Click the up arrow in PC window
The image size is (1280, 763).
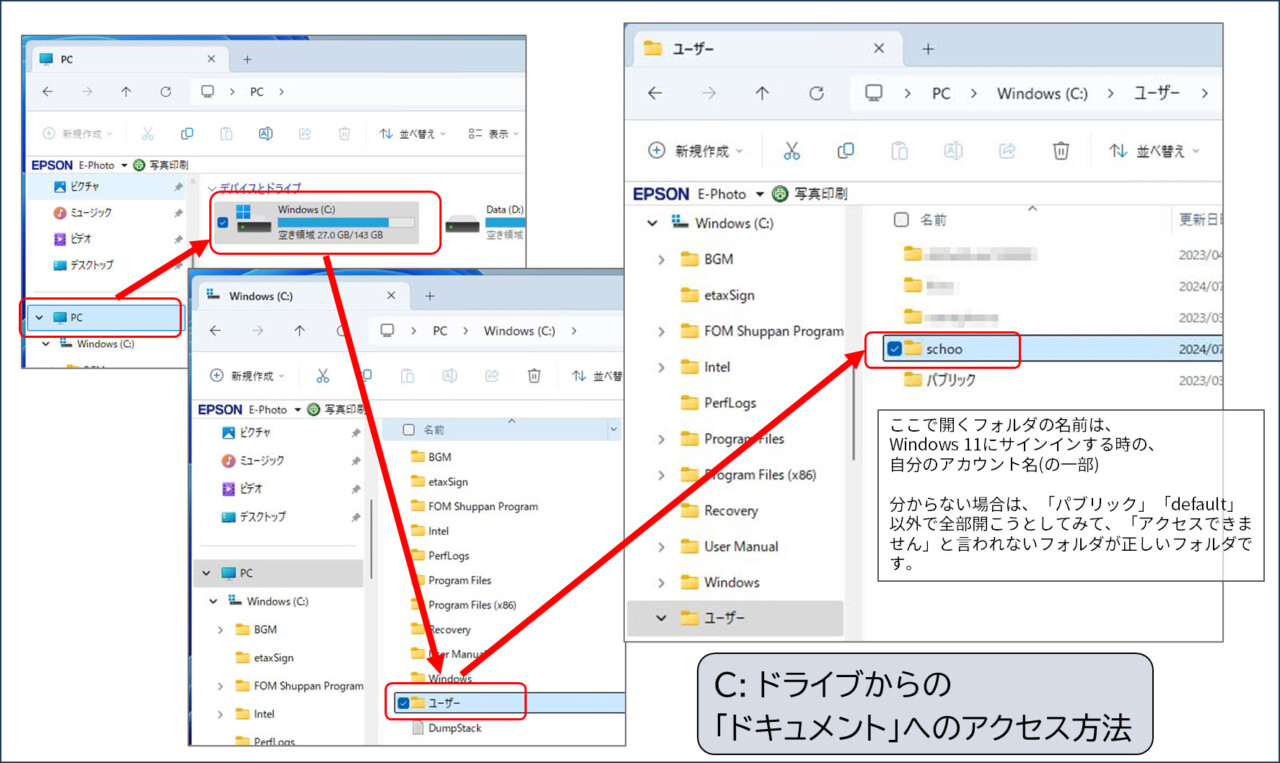[x=126, y=91]
